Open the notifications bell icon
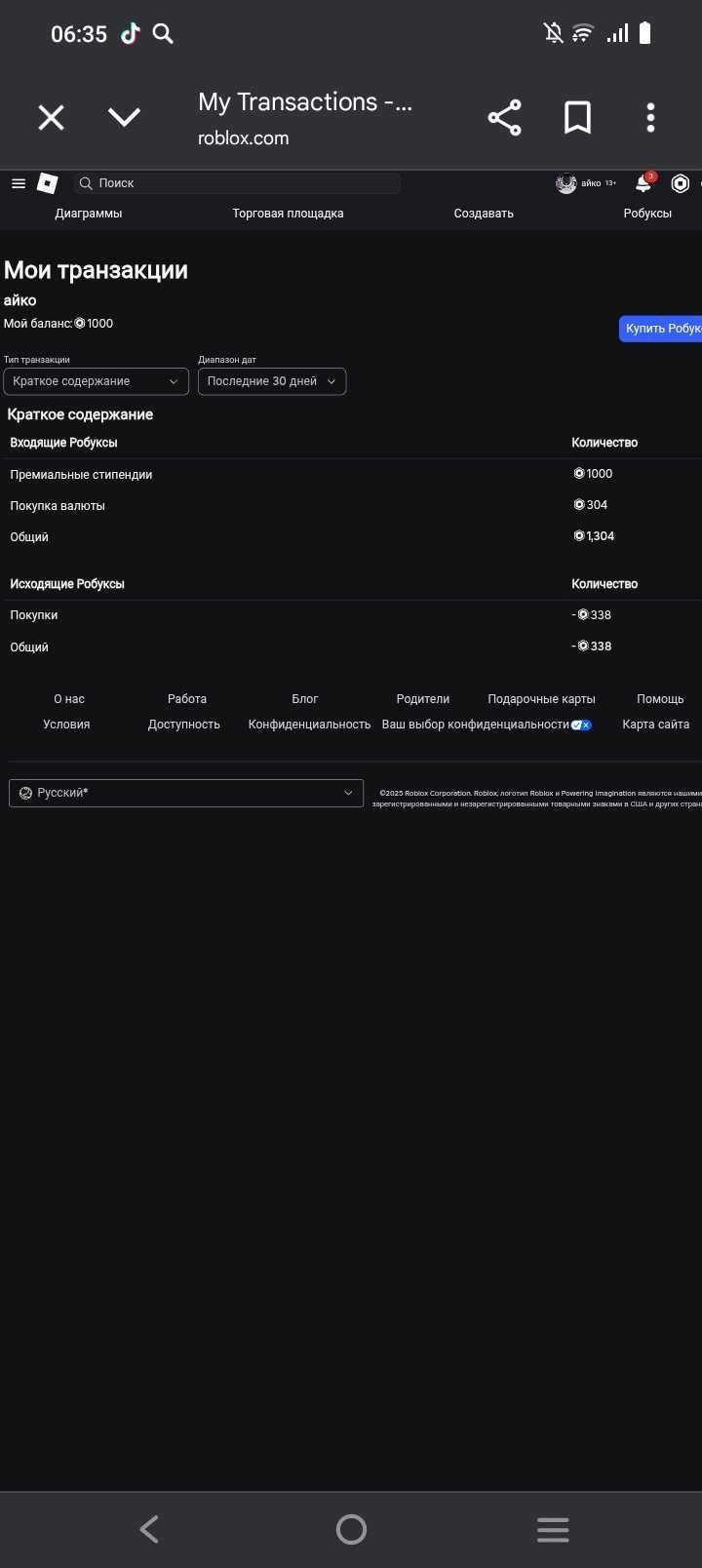Viewport: 702px width, 1568px height. coord(643,183)
